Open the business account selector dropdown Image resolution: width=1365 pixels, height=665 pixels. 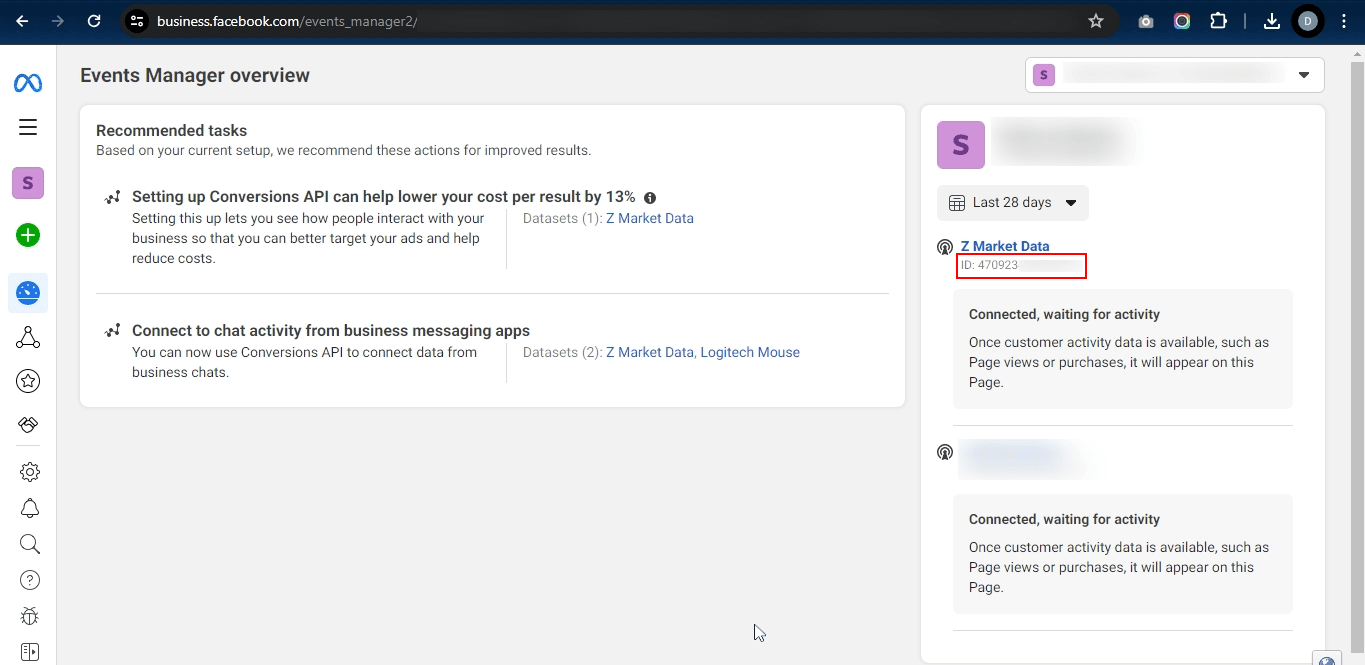click(x=1174, y=75)
